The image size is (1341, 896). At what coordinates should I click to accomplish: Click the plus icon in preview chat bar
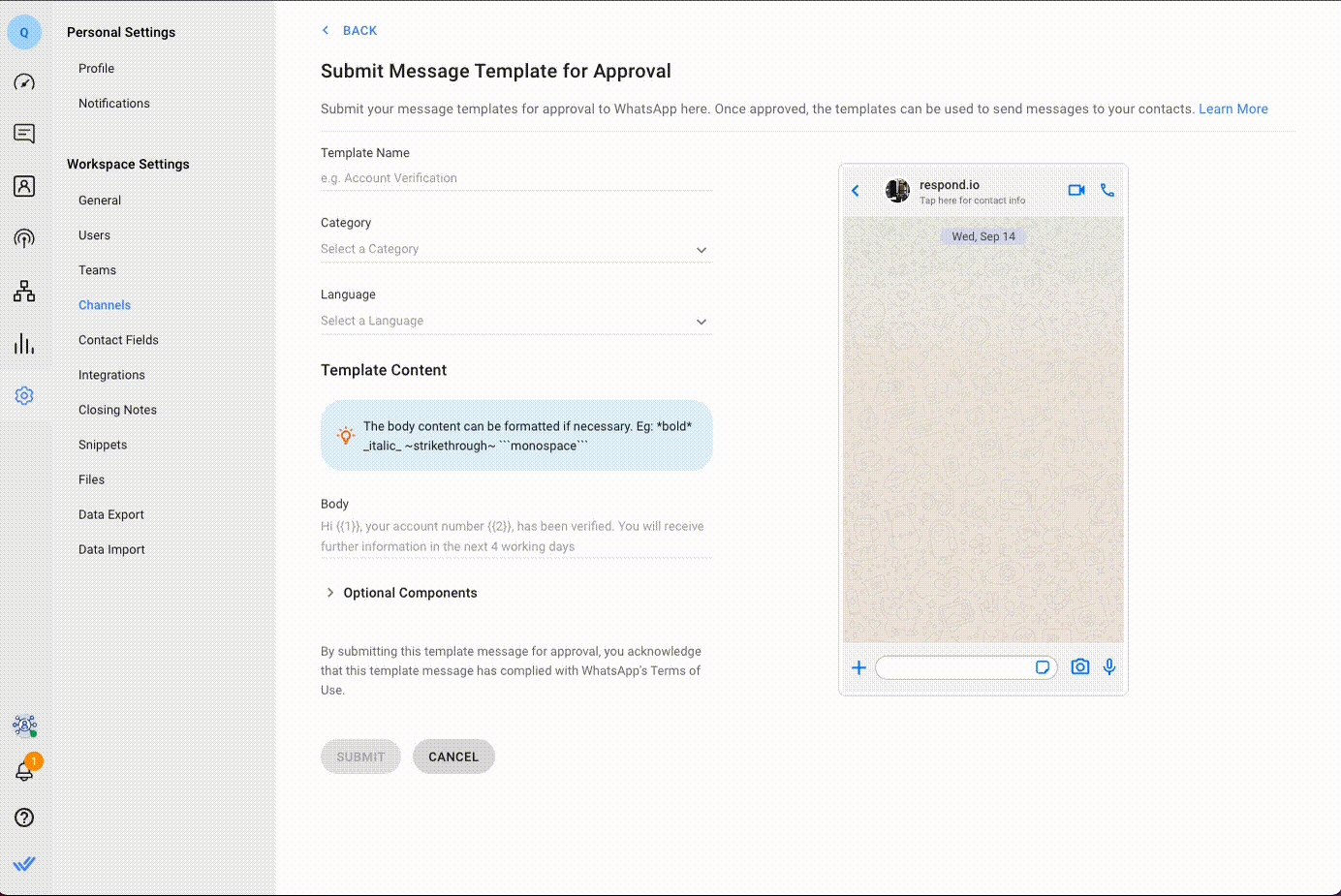tap(858, 667)
